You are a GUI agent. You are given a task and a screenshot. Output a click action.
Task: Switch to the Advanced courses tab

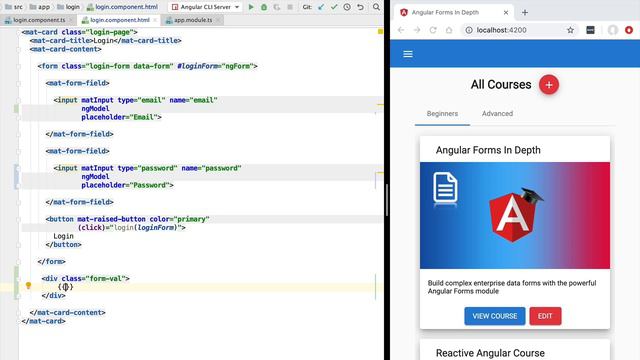click(x=497, y=114)
